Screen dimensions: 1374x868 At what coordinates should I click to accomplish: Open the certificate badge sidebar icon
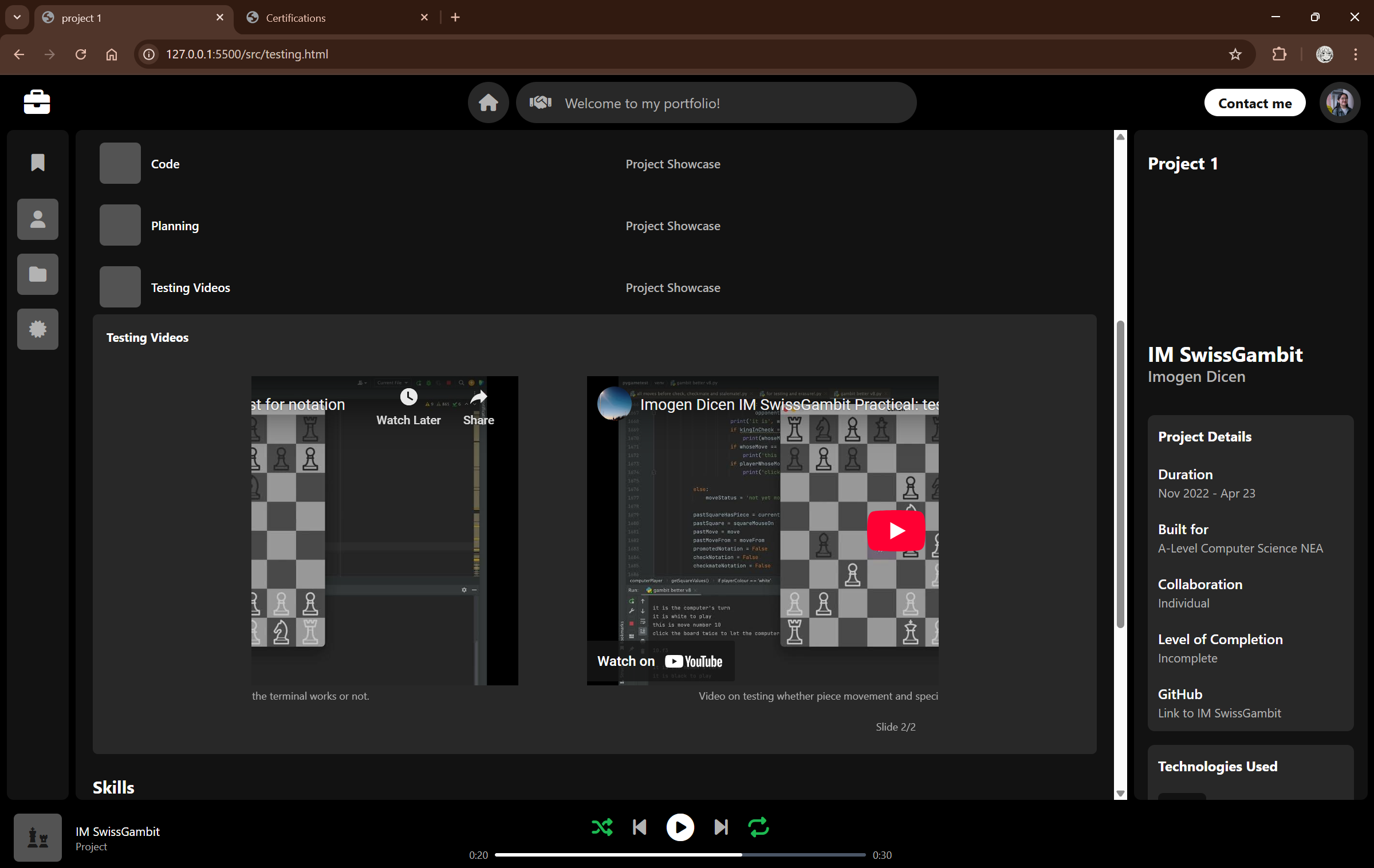point(38,329)
